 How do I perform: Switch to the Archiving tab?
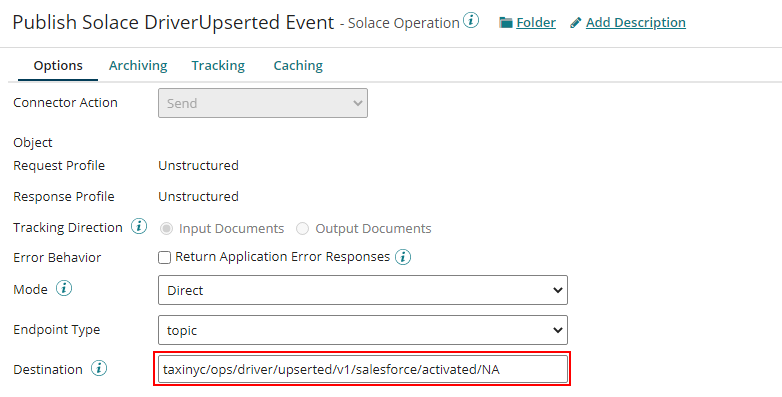coord(138,65)
